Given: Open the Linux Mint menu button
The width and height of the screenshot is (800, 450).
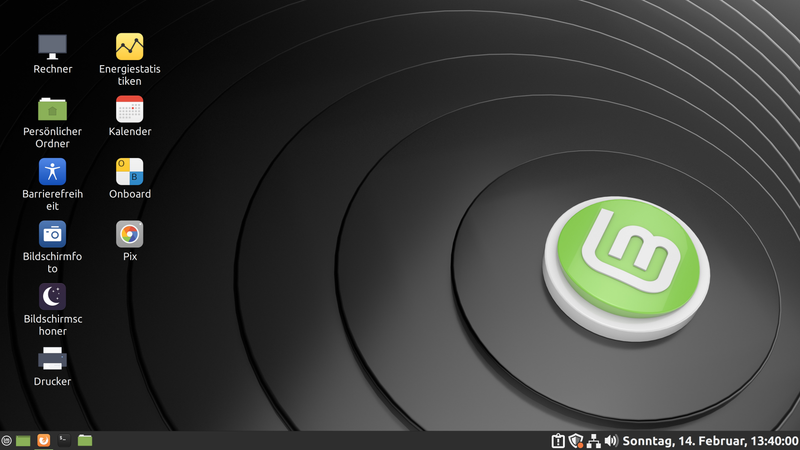Looking at the screenshot, I should pyautogui.click(x=6, y=440).
